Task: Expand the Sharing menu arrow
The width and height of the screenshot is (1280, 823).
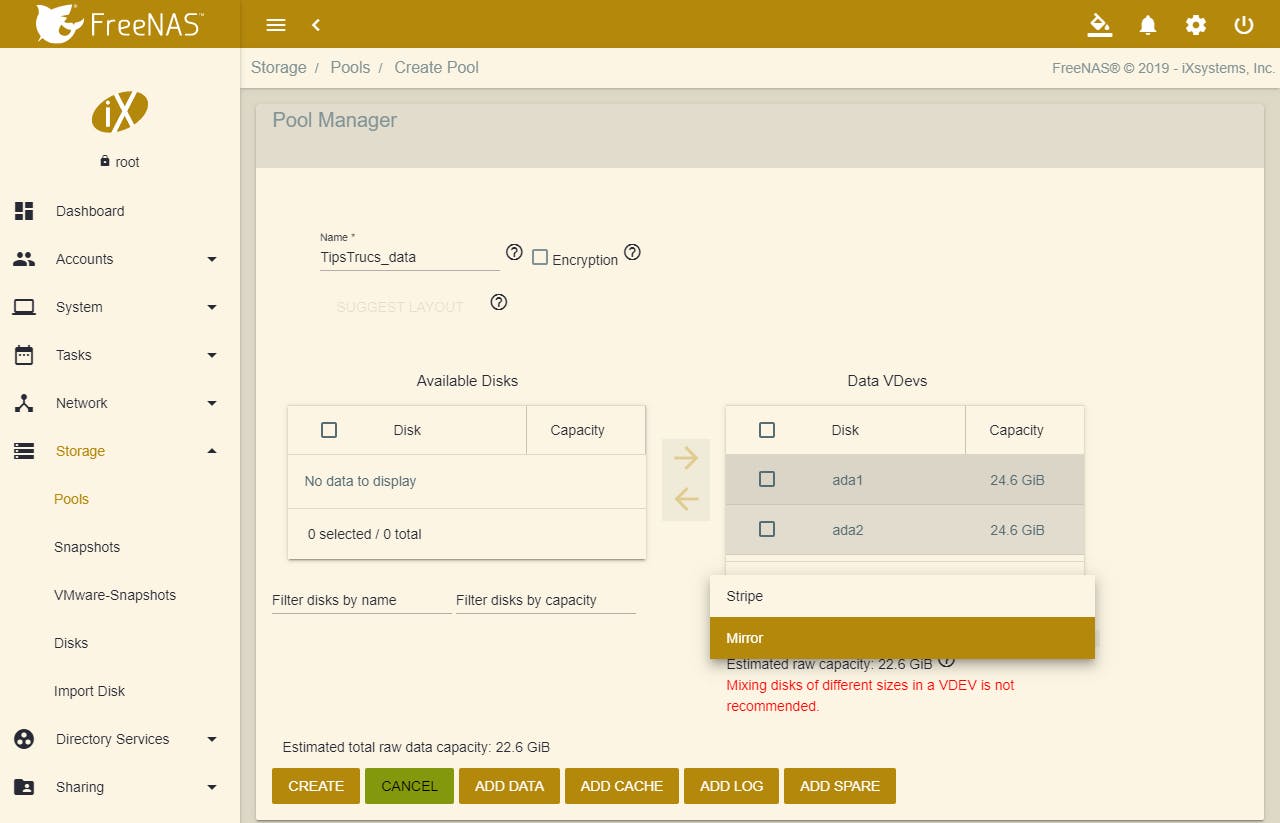Action: [x=212, y=787]
